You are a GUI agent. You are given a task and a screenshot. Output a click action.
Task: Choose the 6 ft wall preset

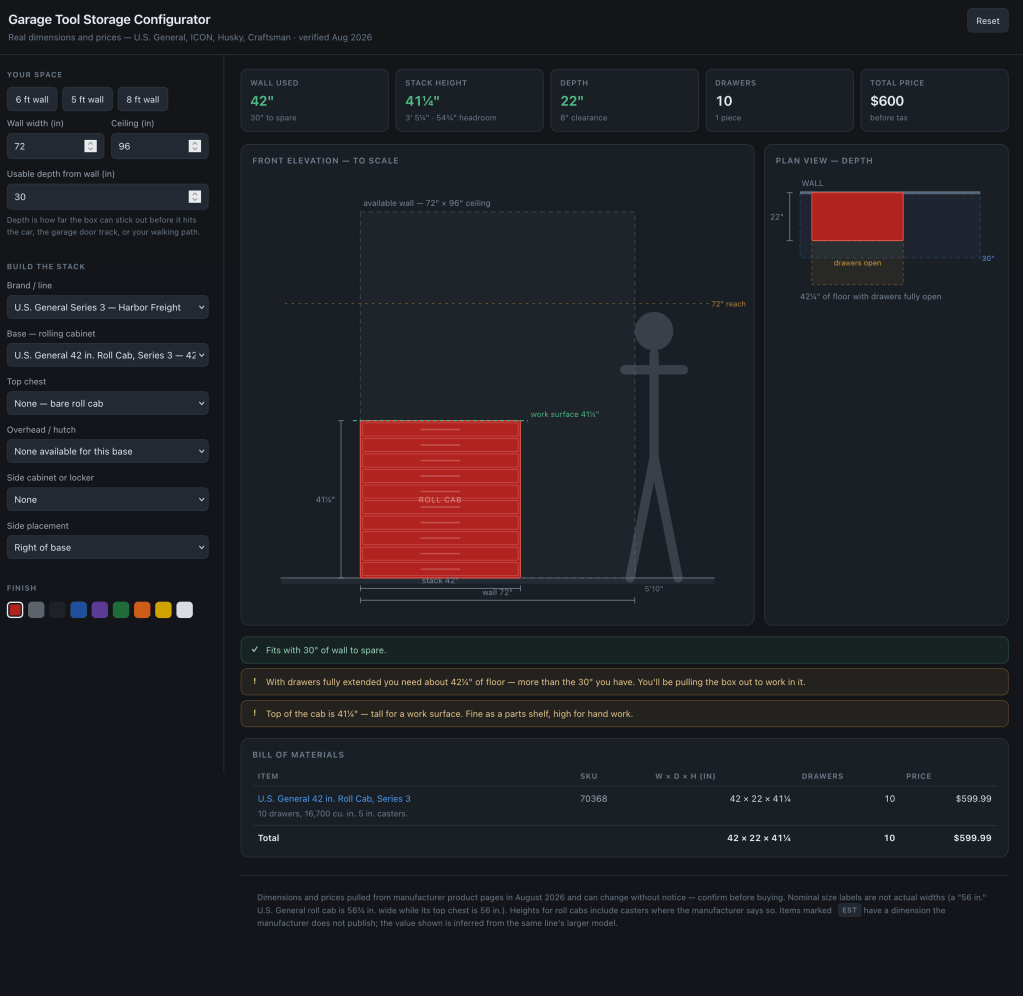(32, 99)
